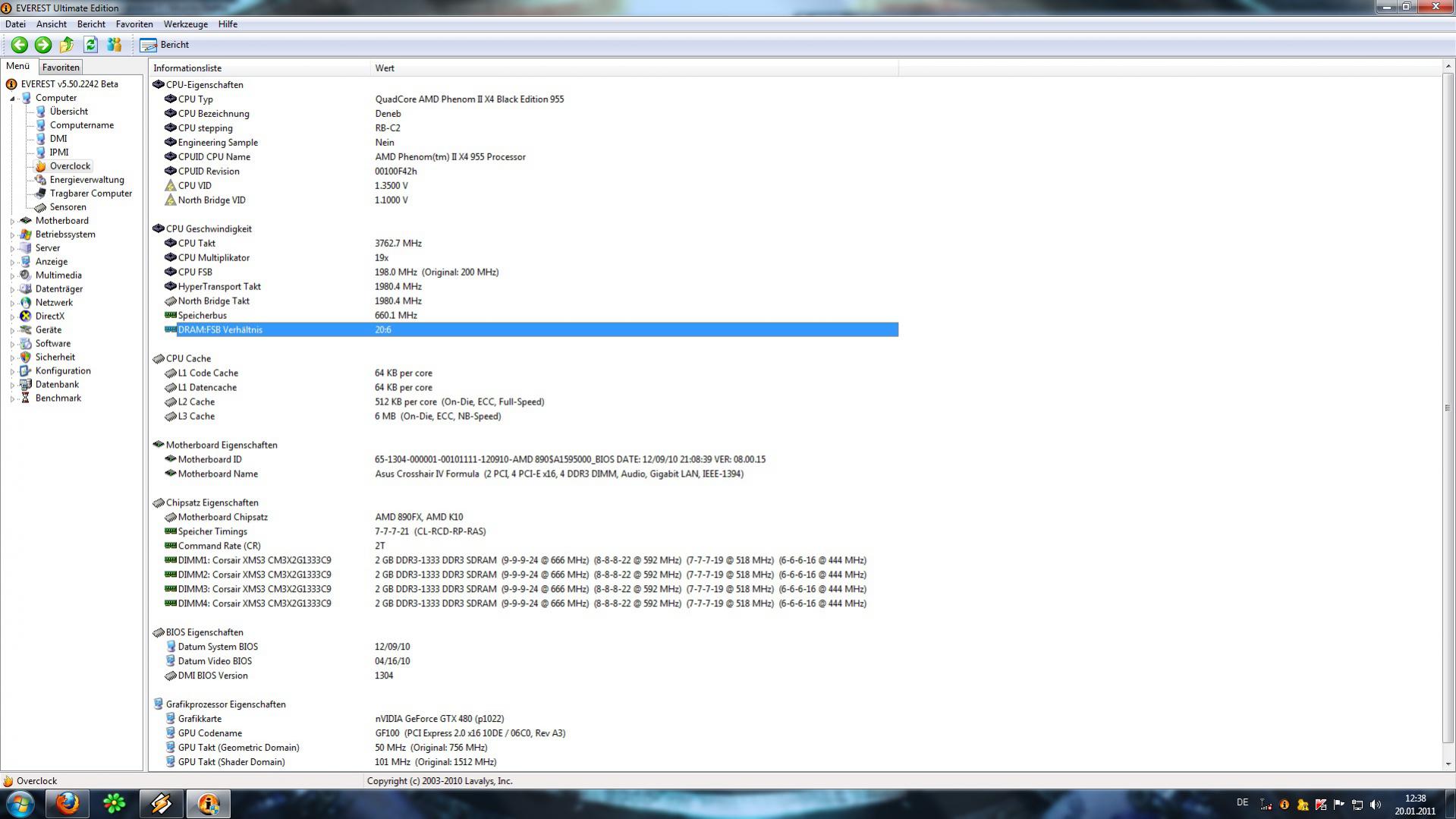Screen dimensions: 1456x819
Task: Click the Benchmark hourglass icon
Action: [x=26, y=398]
